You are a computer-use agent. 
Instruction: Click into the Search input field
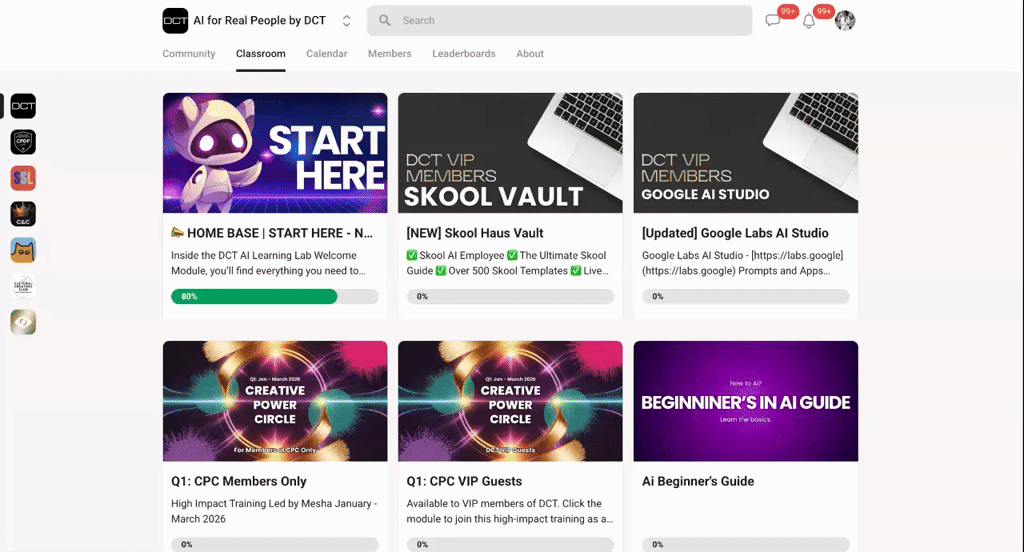click(x=559, y=20)
